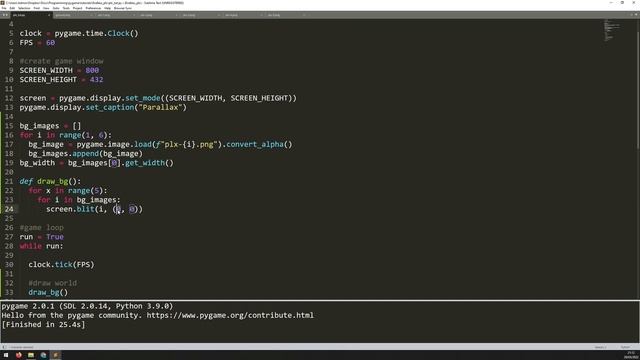Open the Tools menu

[x=66, y=8]
